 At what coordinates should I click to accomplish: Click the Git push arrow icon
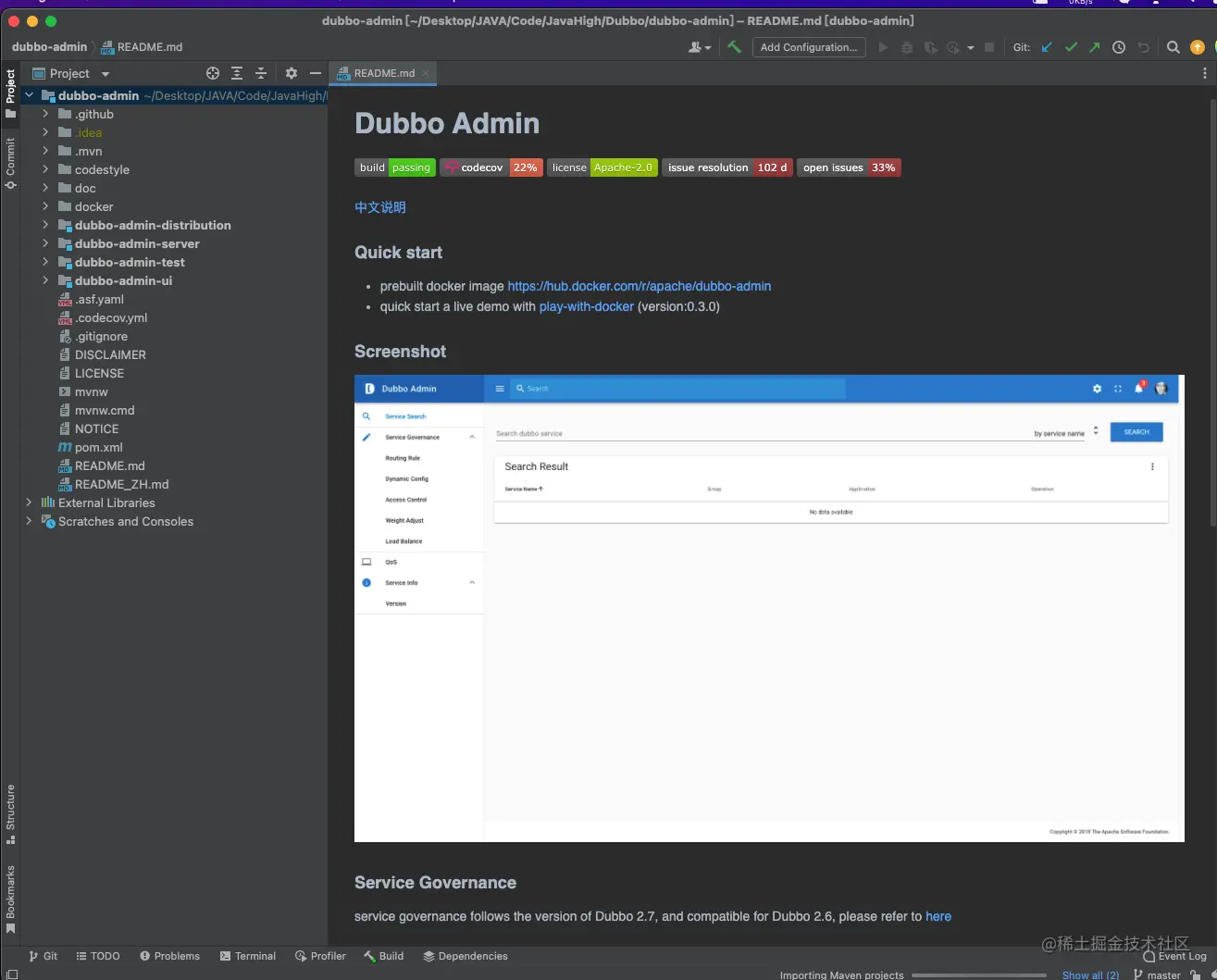coord(1095,47)
